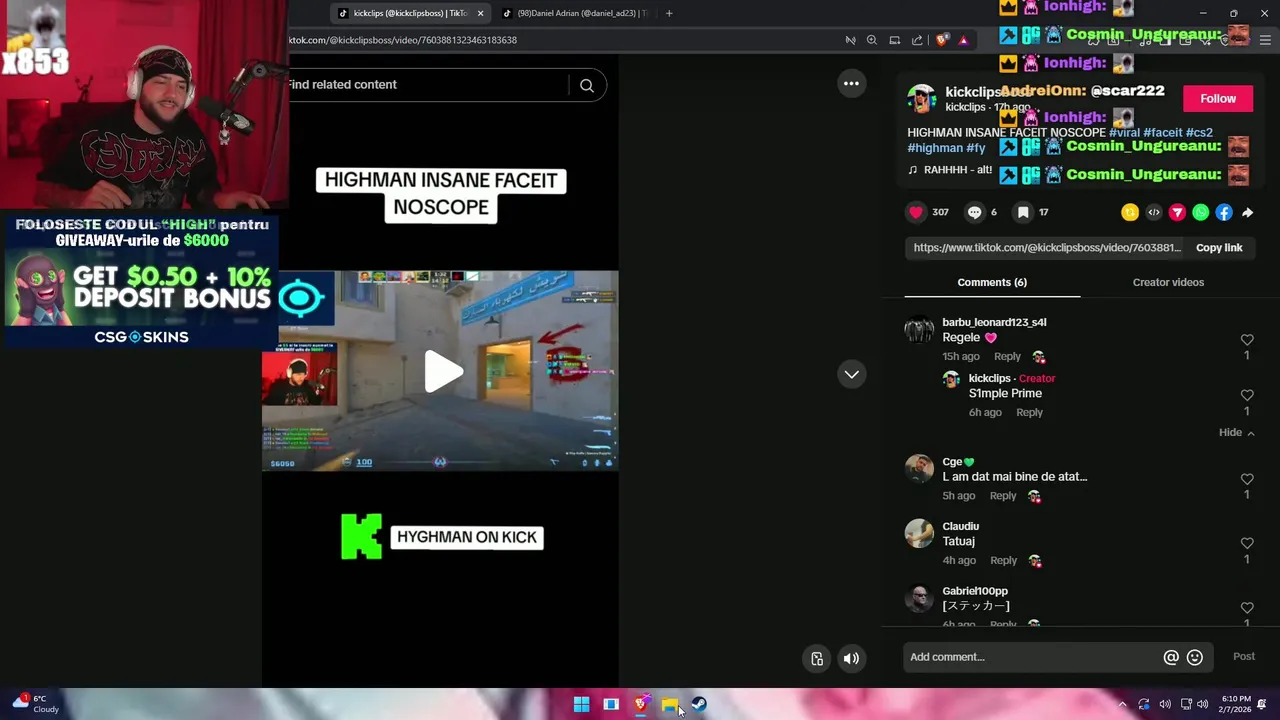Open the three-dots more options menu
1280x720 pixels.
(x=851, y=84)
